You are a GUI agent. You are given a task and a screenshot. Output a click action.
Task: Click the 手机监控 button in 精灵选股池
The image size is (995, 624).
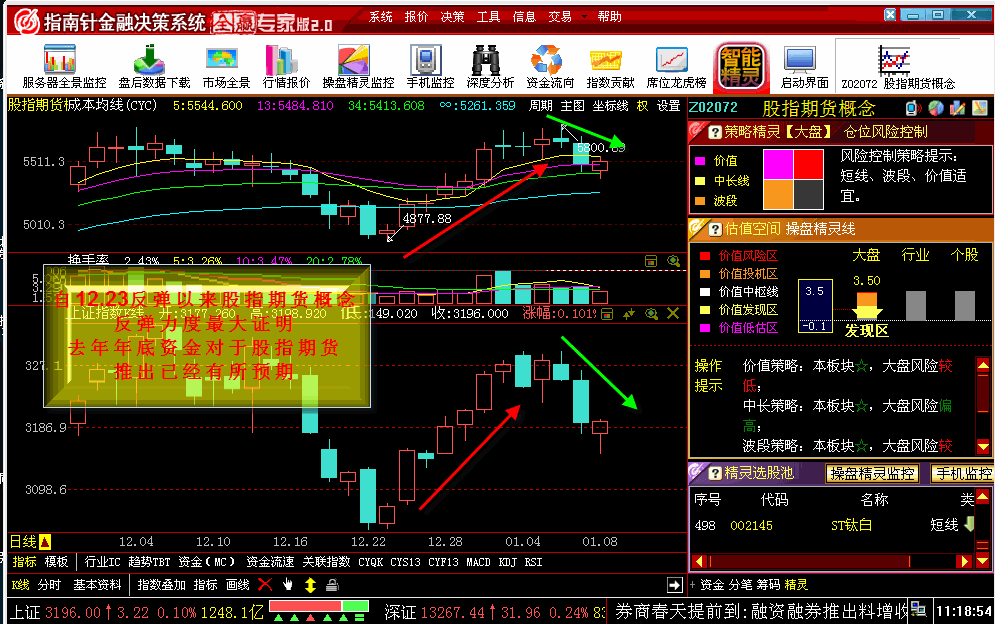963,474
